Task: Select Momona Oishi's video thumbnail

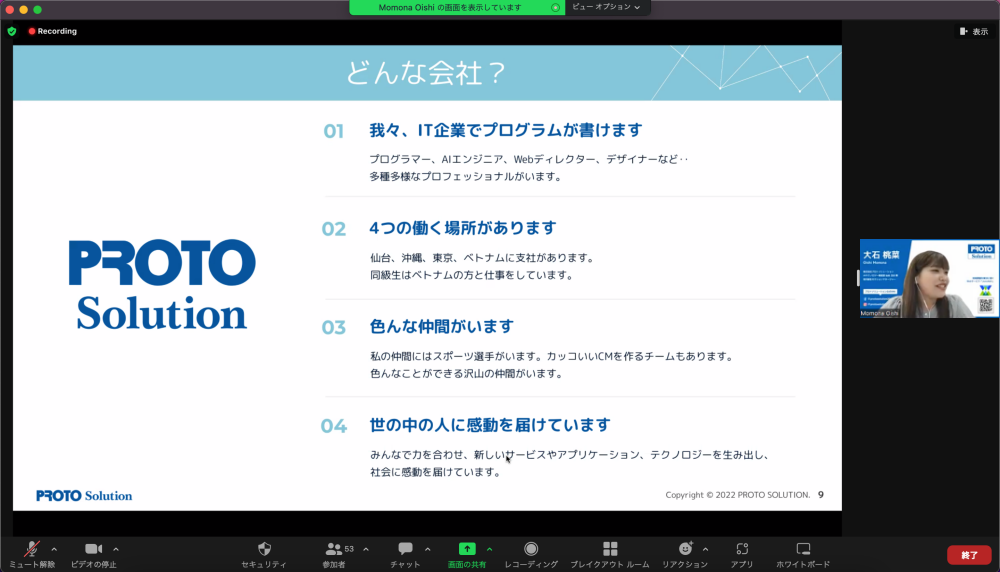Action: (x=929, y=279)
